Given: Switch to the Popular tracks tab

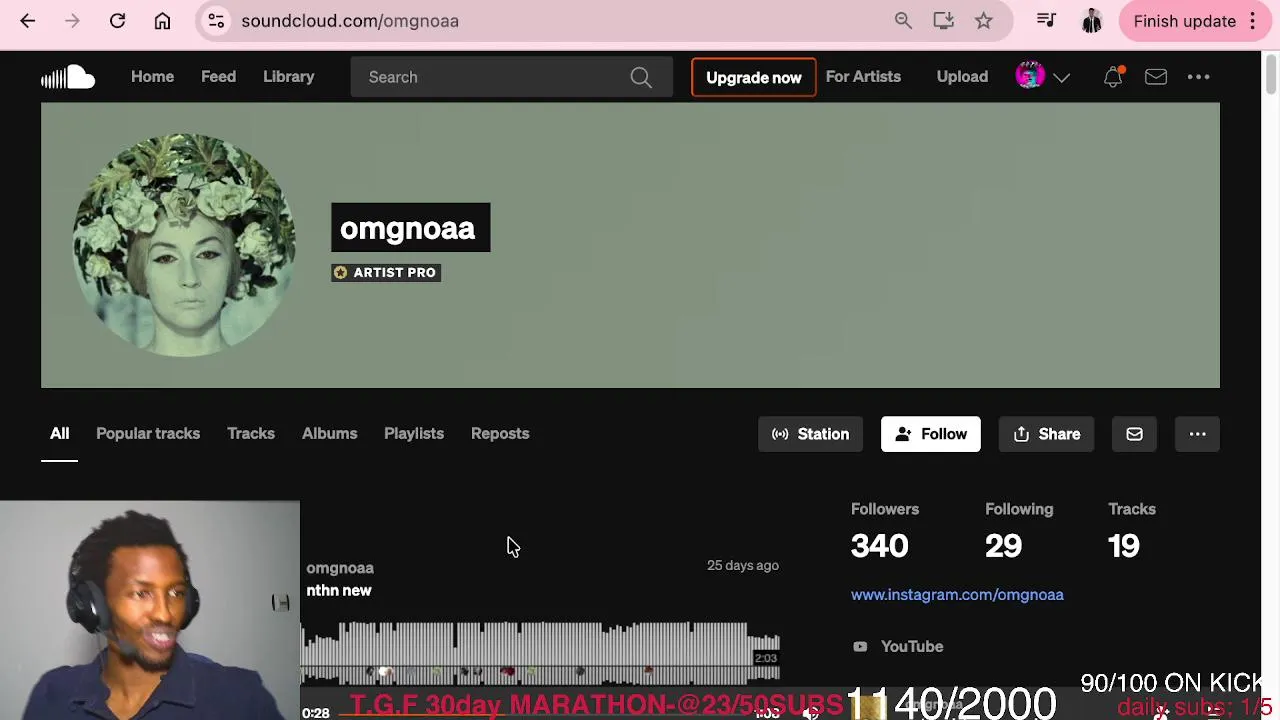Looking at the screenshot, I should coord(148,433).
